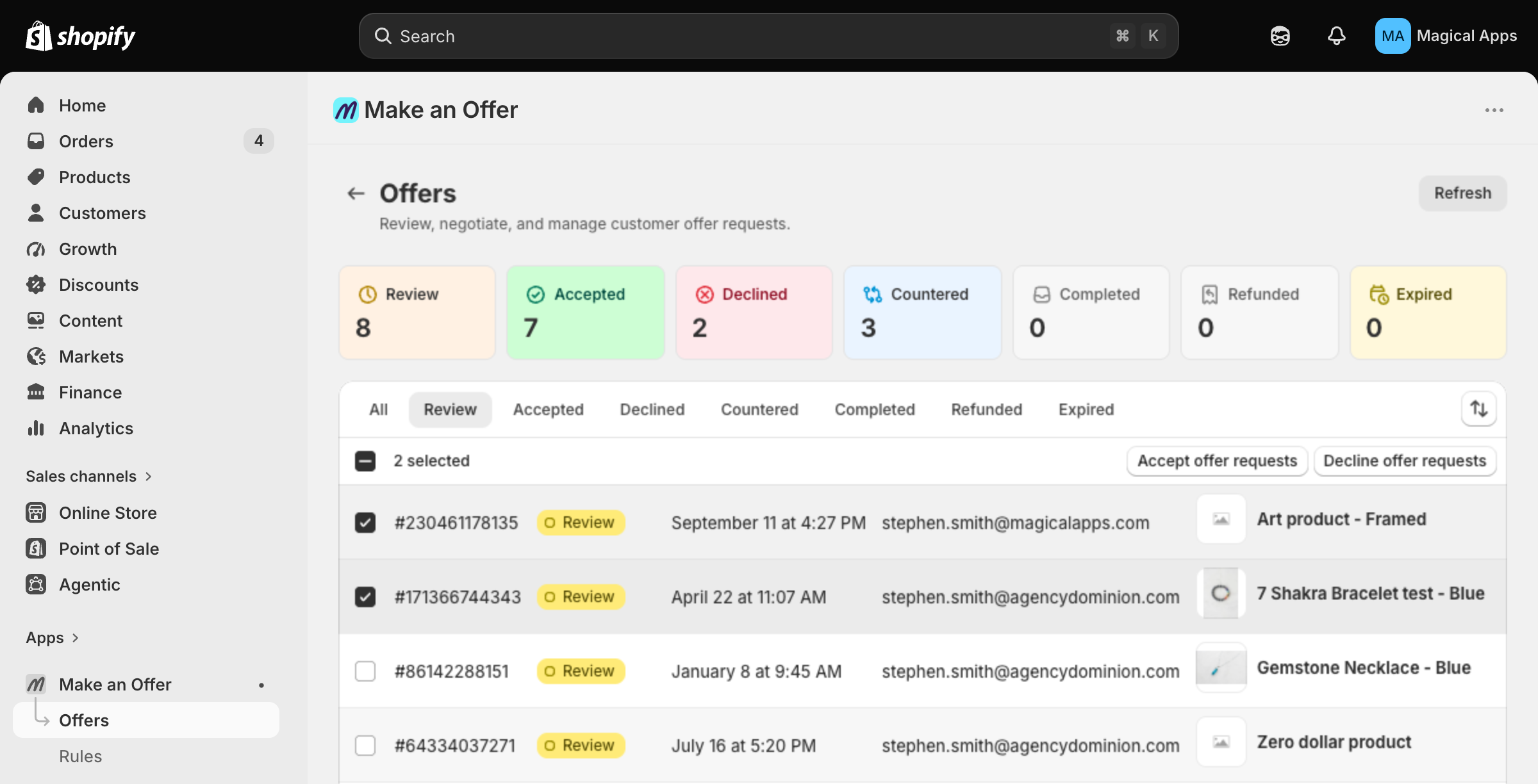The image size is (1538, 784).
Task: Click Accept offer requests
Action: [x=1217, y=461]
